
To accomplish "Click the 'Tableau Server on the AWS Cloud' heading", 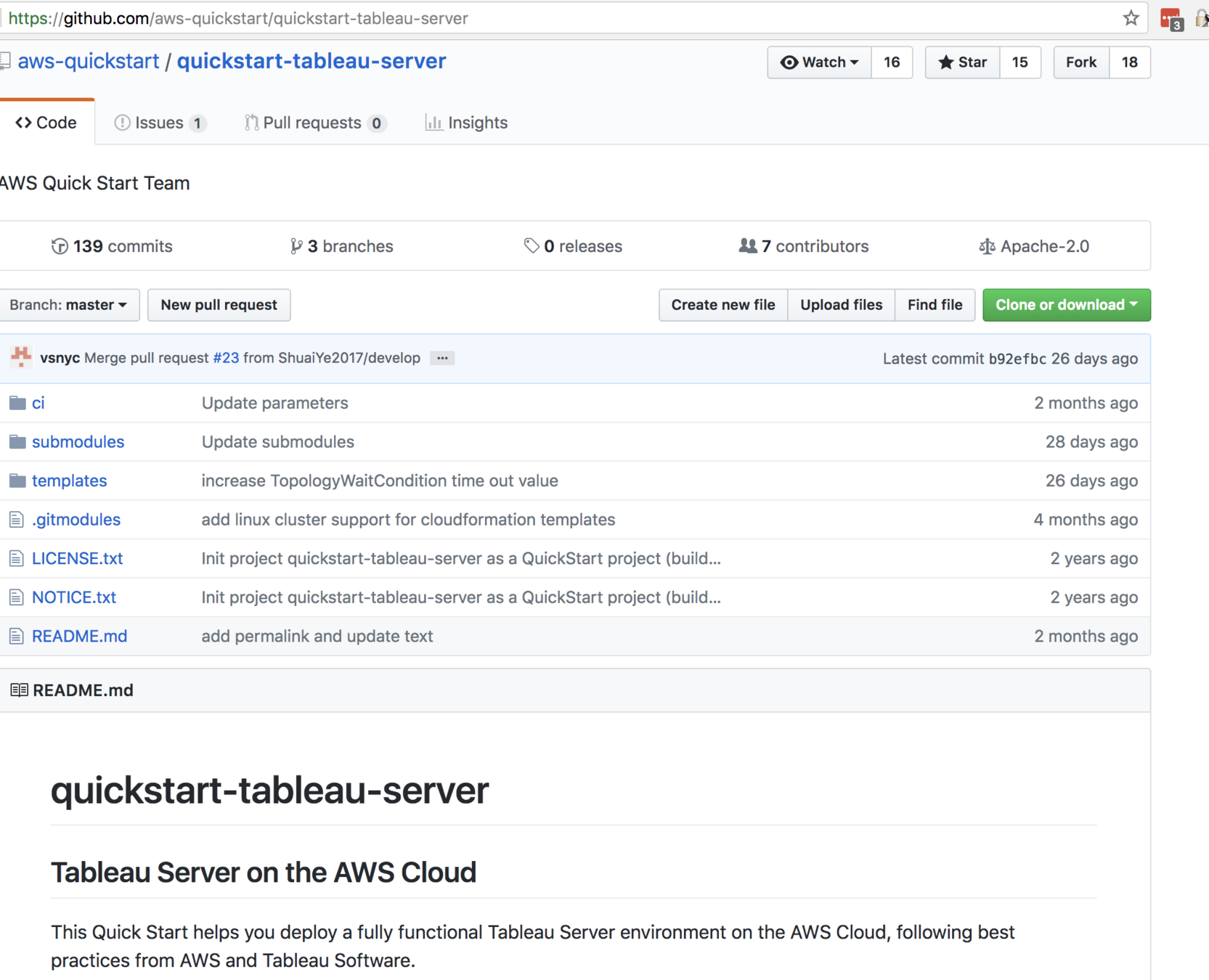I will [264, 872].
